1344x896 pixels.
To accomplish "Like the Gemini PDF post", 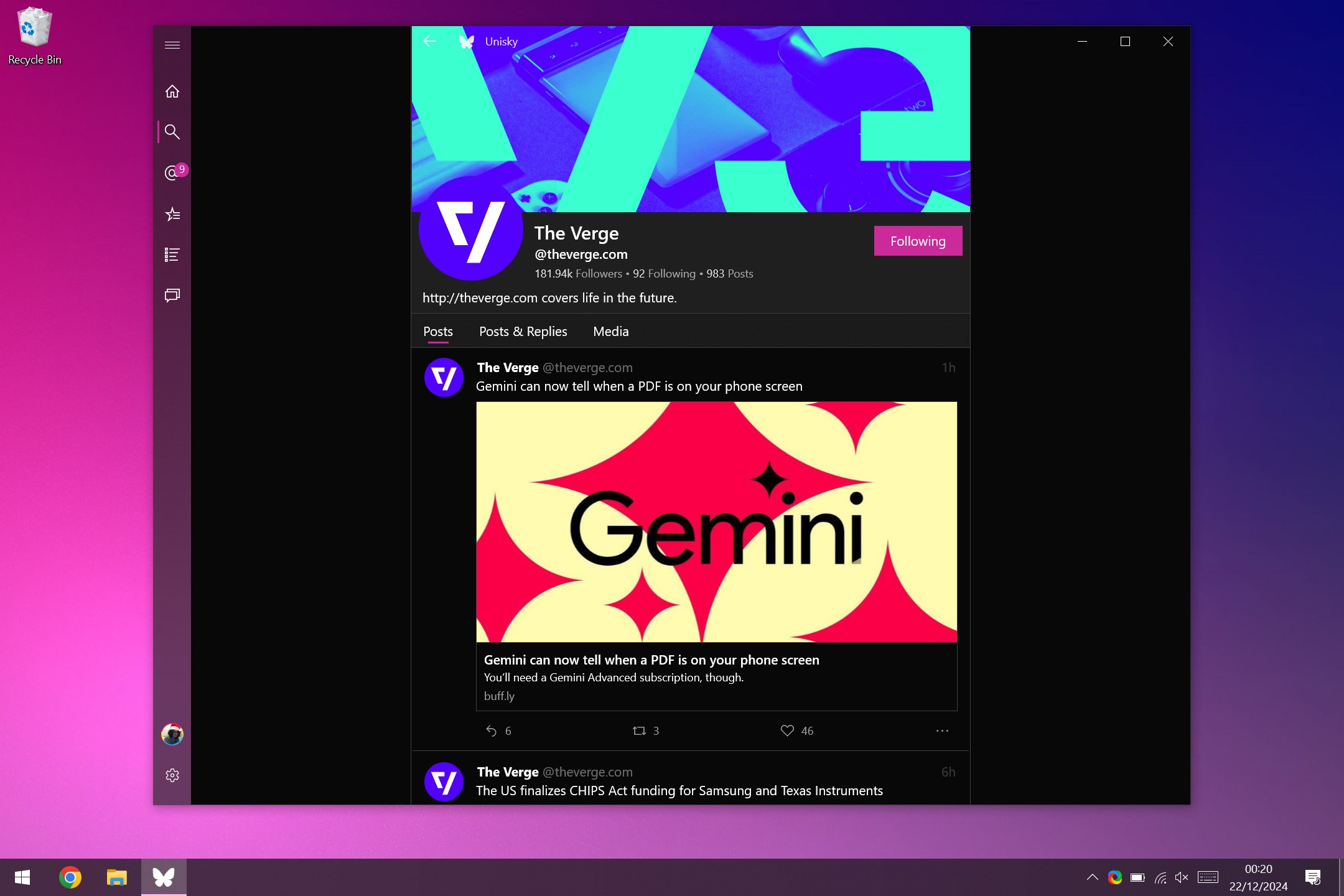I will 787,730.
